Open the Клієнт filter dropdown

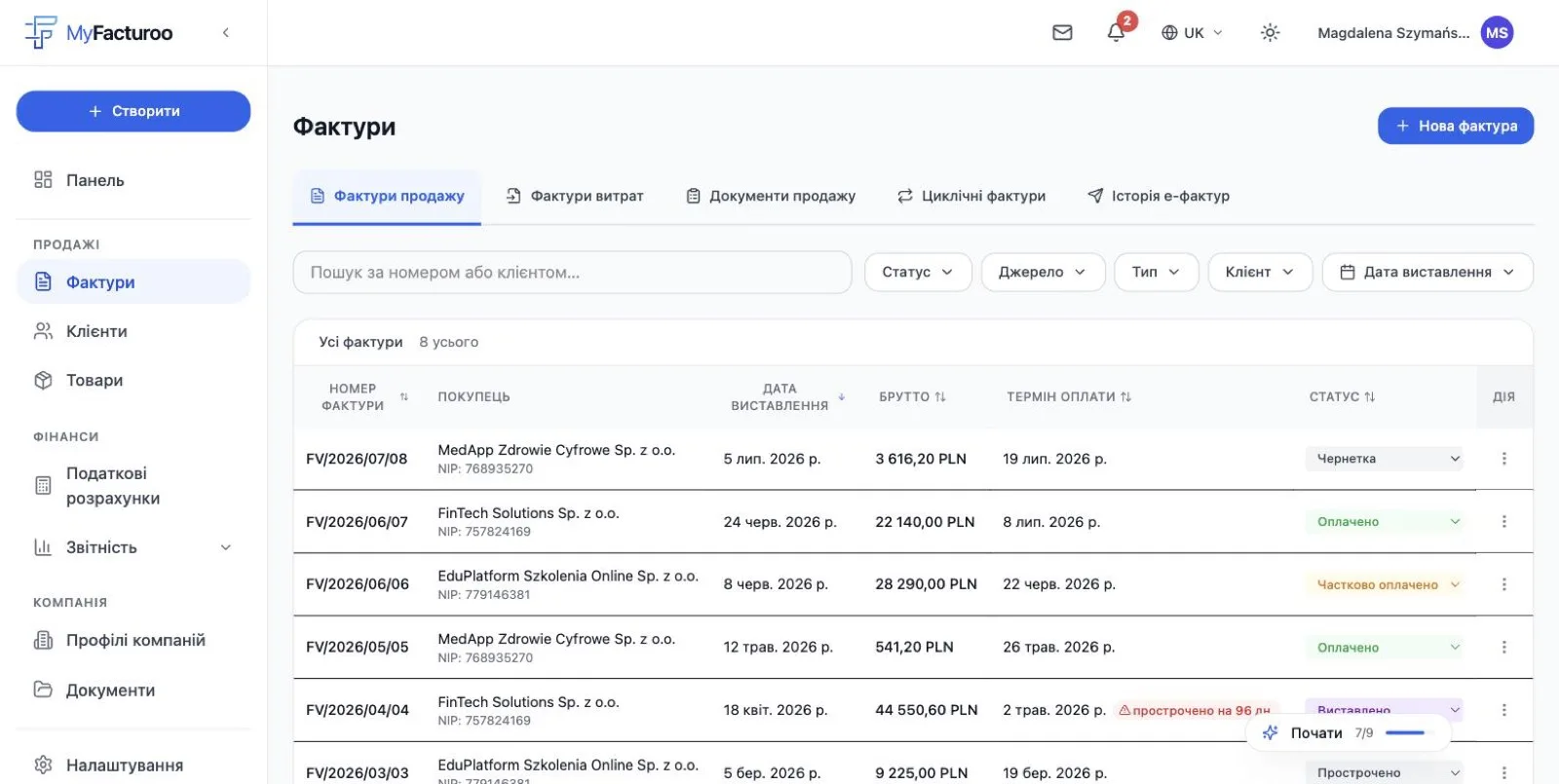(x=1260, y=273)
